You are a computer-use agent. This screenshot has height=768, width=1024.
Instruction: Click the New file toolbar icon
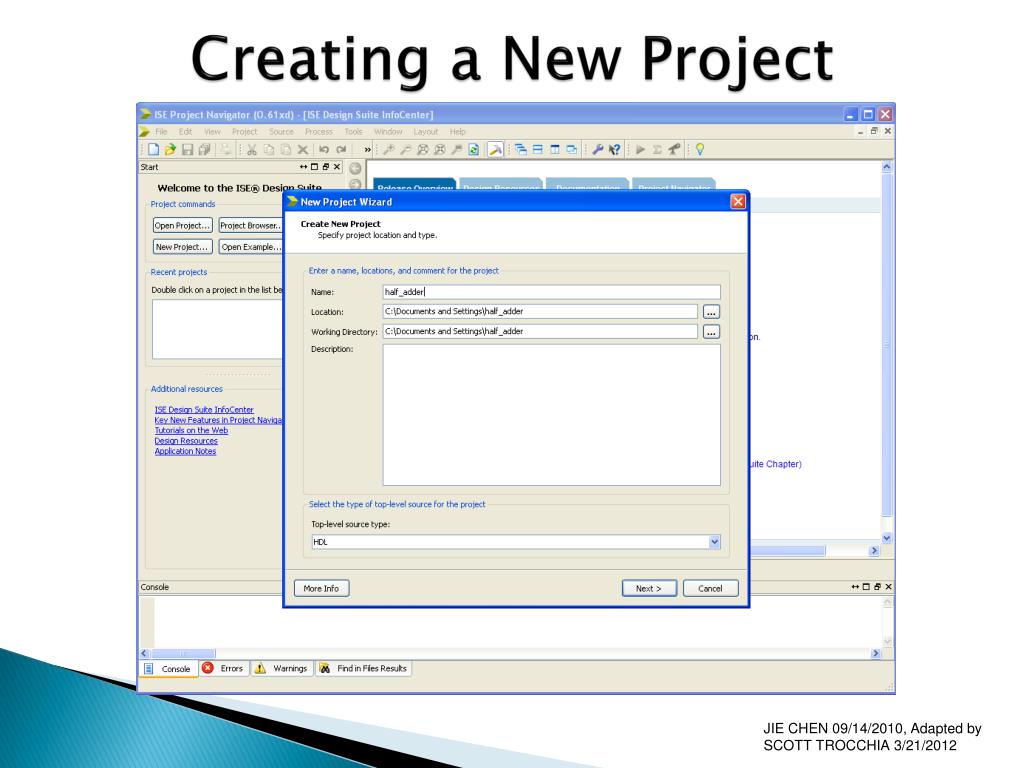point(153,150)
